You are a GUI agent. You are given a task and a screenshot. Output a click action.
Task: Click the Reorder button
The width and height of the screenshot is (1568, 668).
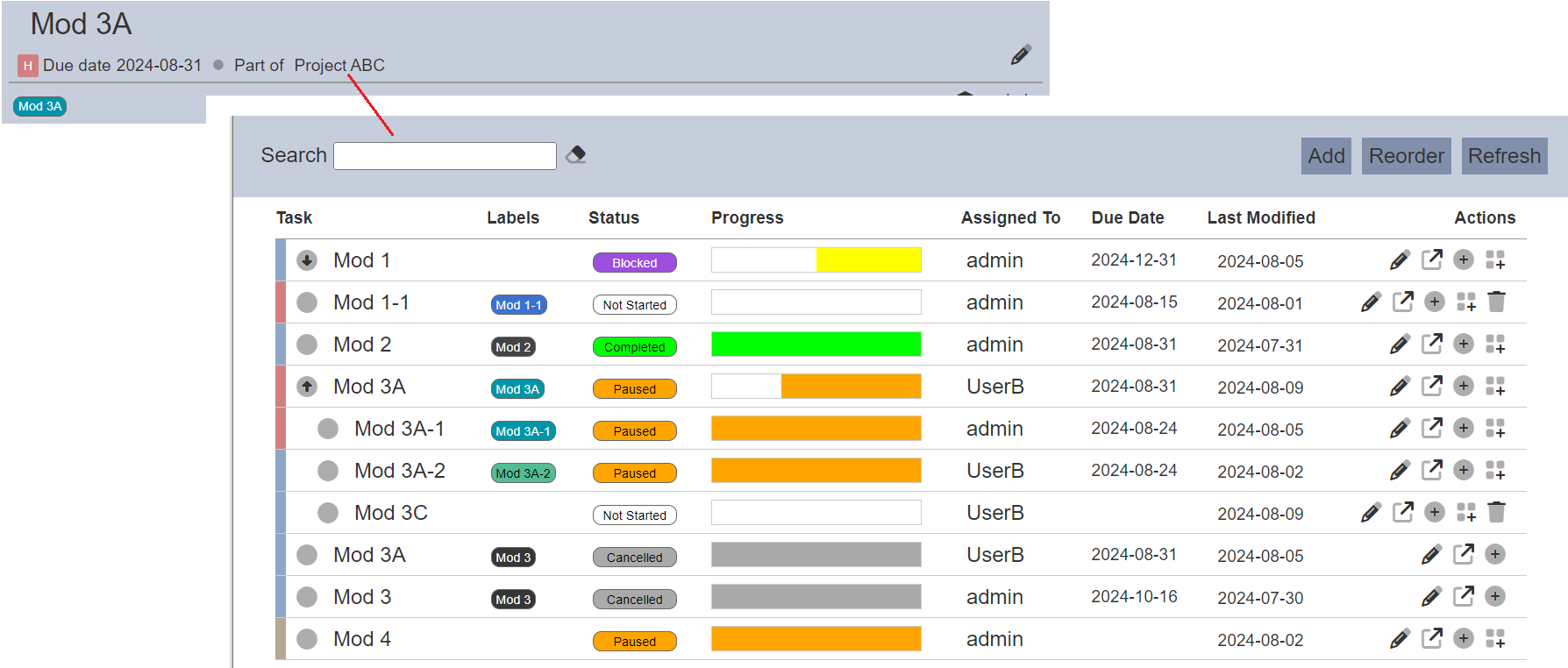pyautogui.click(x=1407, y=156)
